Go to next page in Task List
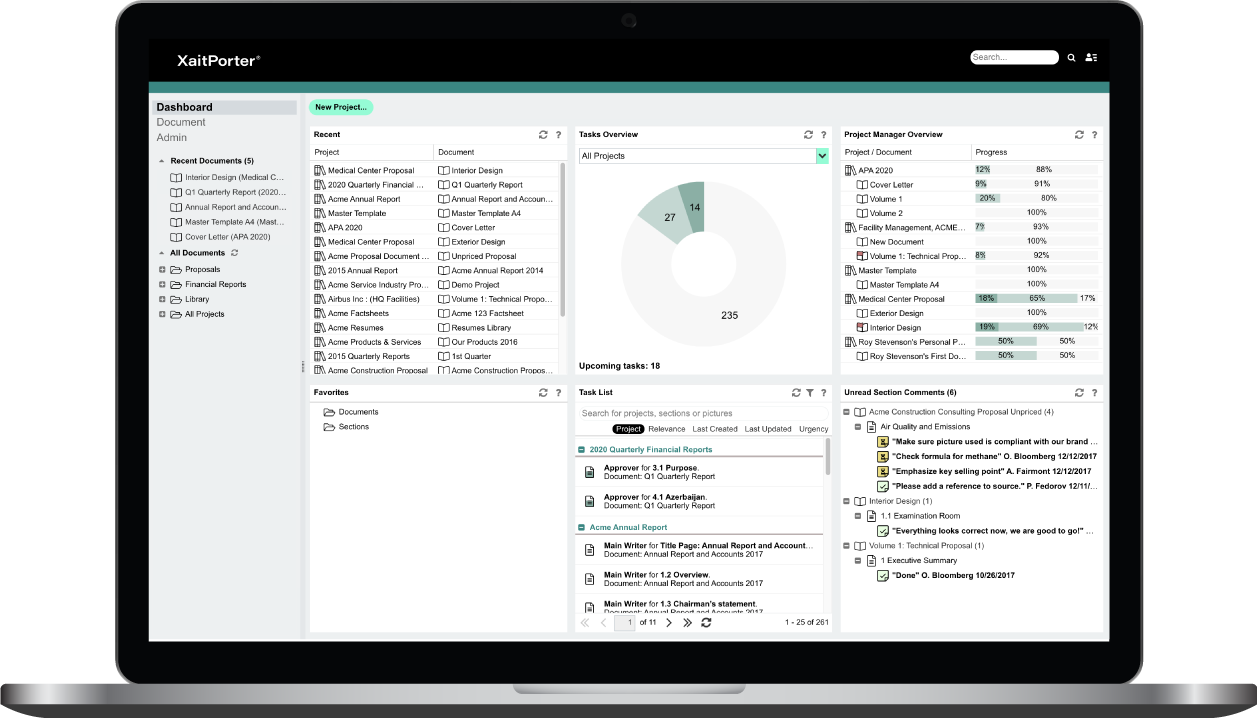Viewport: 1257px width, 718px height. (669, 622)
